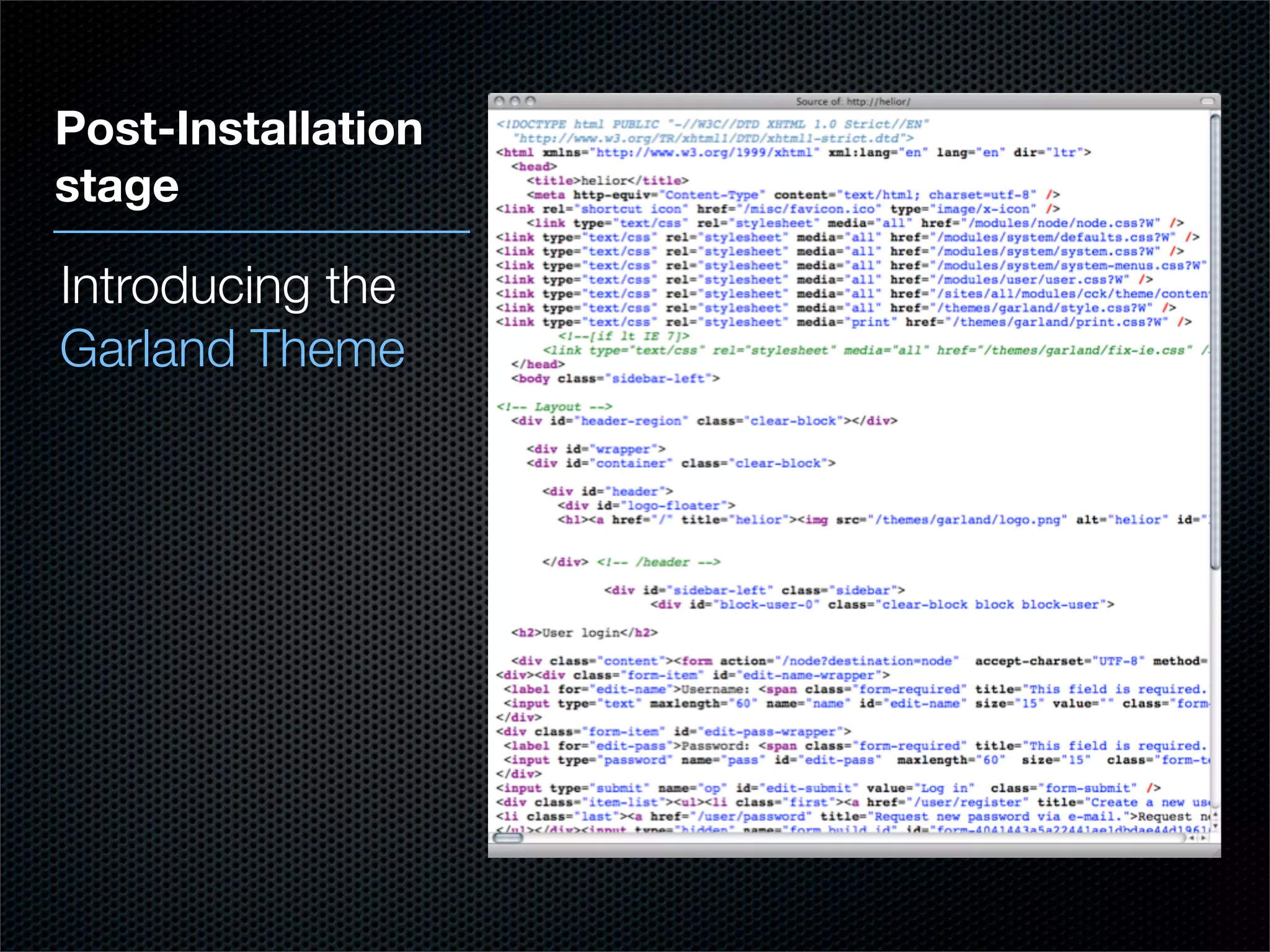Click the div id logo-floater line
1270x952 pixels.
tap(646, 506)
